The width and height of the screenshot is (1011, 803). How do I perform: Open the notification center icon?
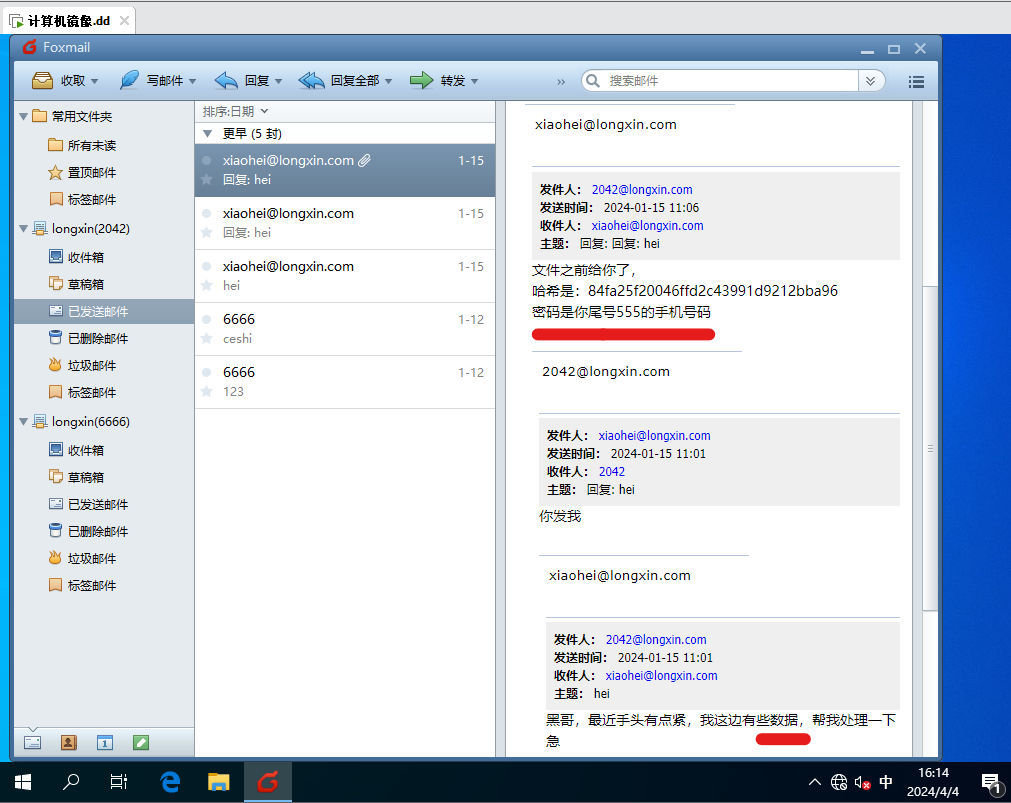coord(990,783)
